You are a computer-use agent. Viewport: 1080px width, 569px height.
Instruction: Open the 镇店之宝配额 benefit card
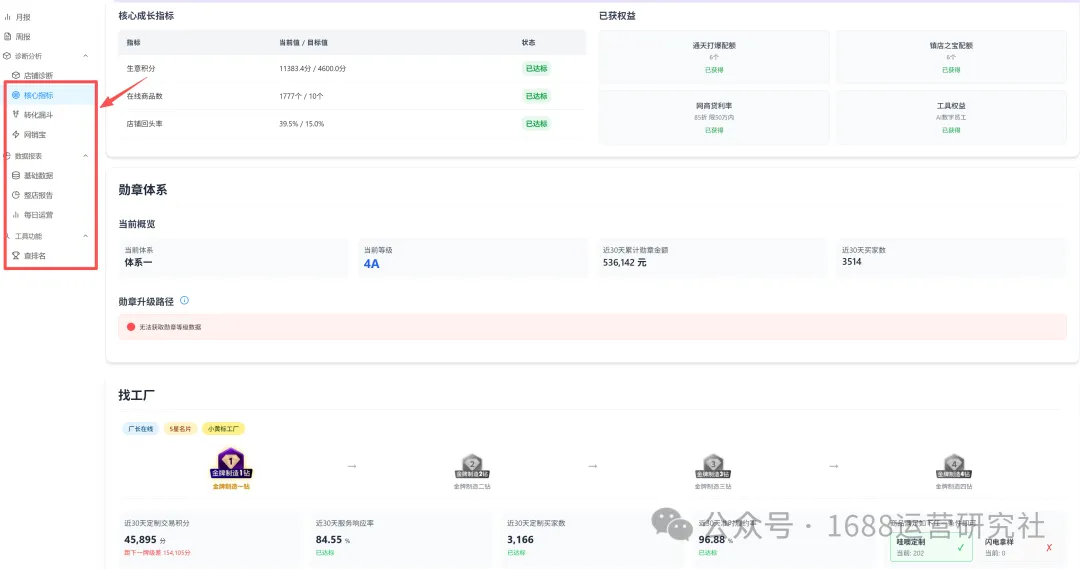click(951, 56)
